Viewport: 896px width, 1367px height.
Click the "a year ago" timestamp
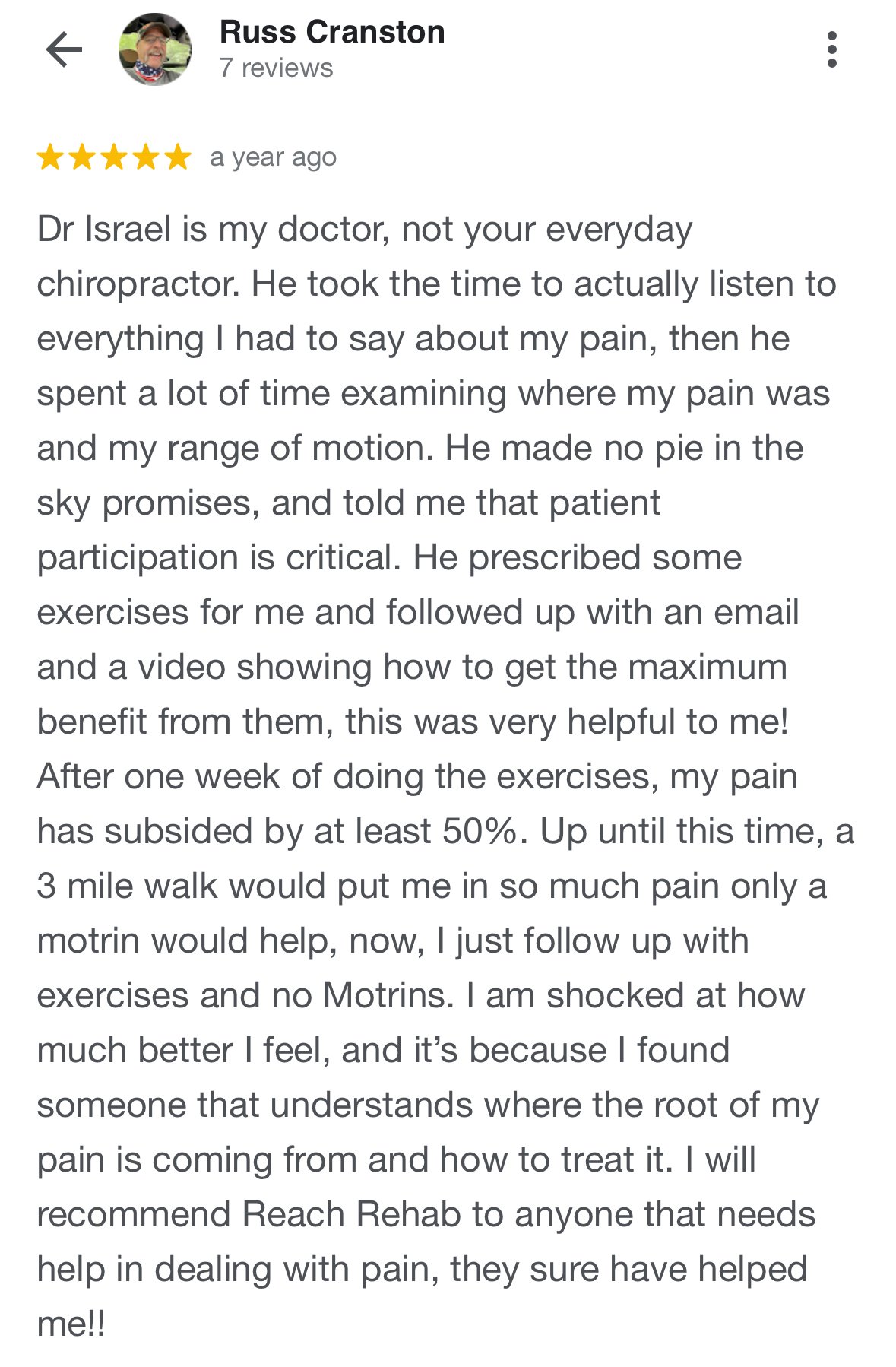pos(273,157)
